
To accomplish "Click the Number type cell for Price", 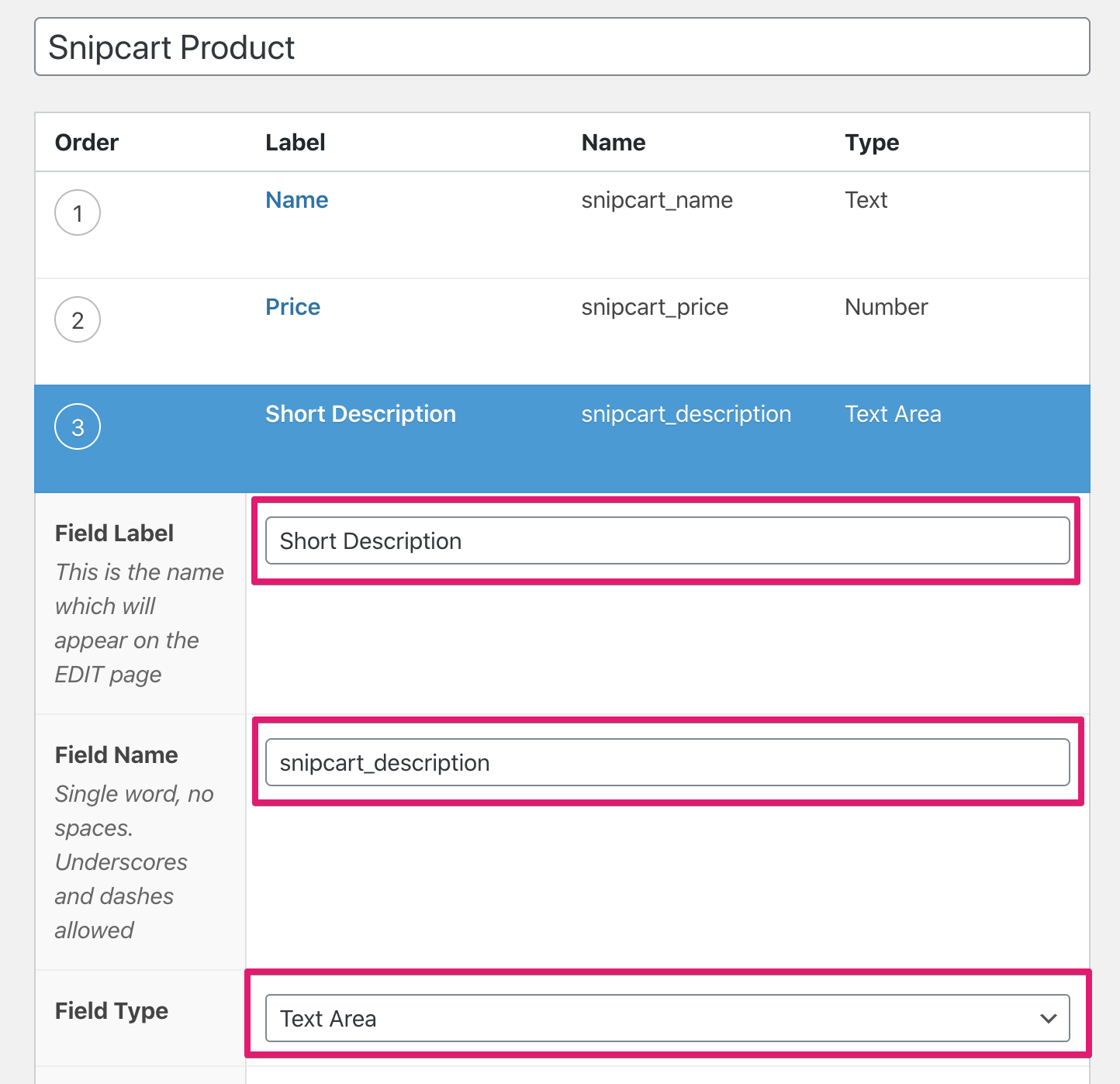I will coord(887,307).
